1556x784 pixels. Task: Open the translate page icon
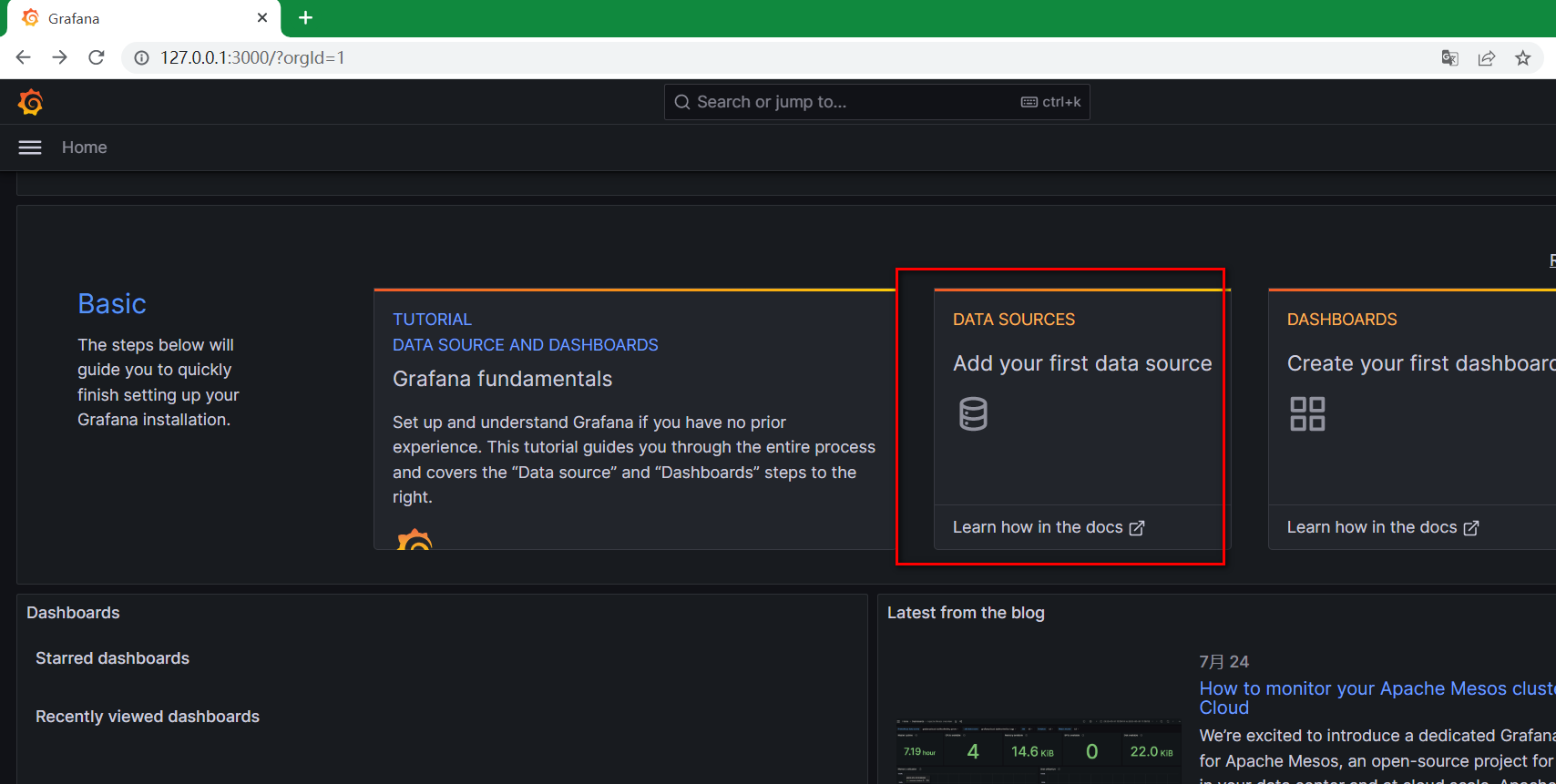(x=1450, y=58)
